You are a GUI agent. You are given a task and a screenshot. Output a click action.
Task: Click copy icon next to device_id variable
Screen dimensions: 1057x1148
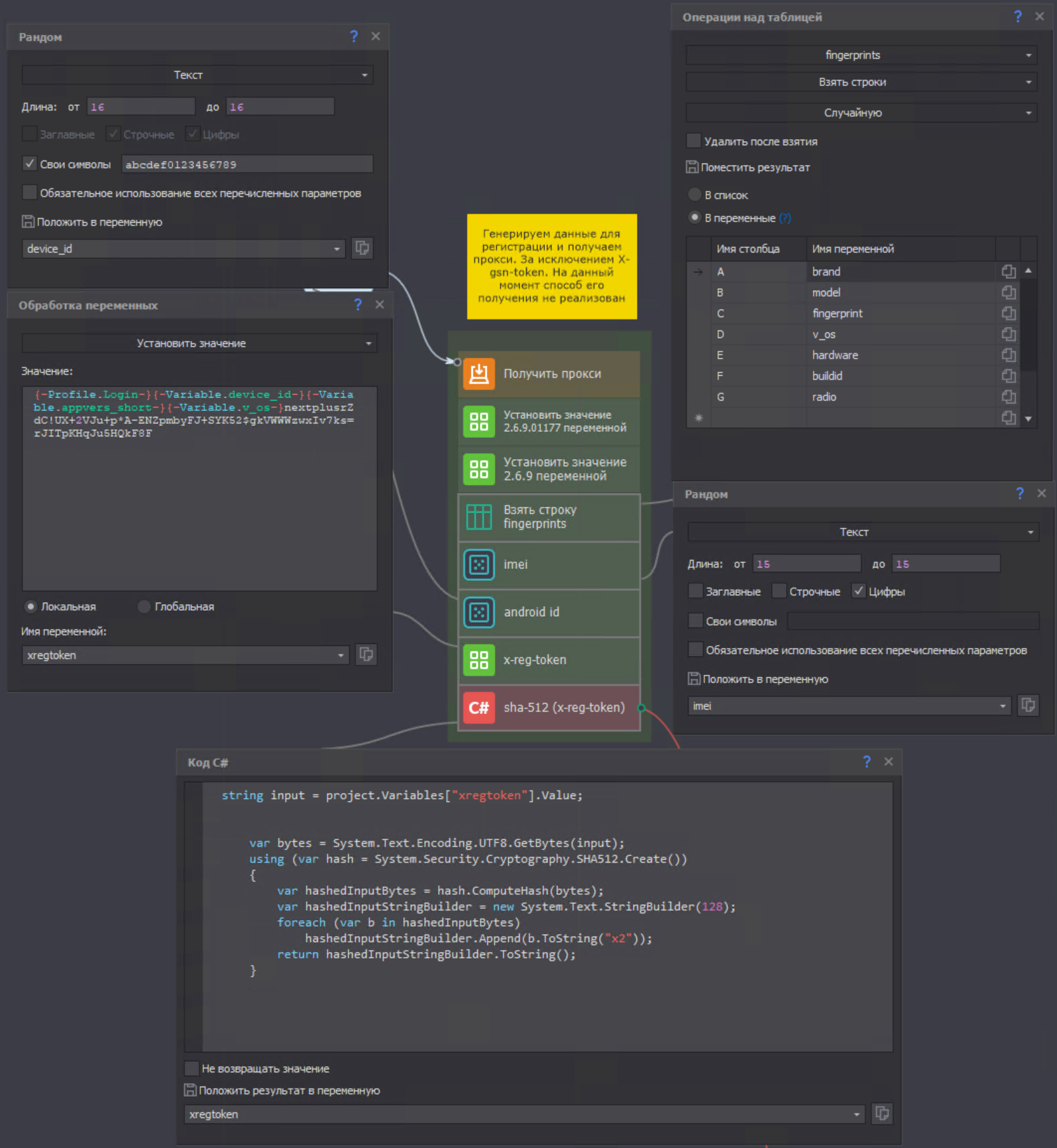(x=362, y=248)
